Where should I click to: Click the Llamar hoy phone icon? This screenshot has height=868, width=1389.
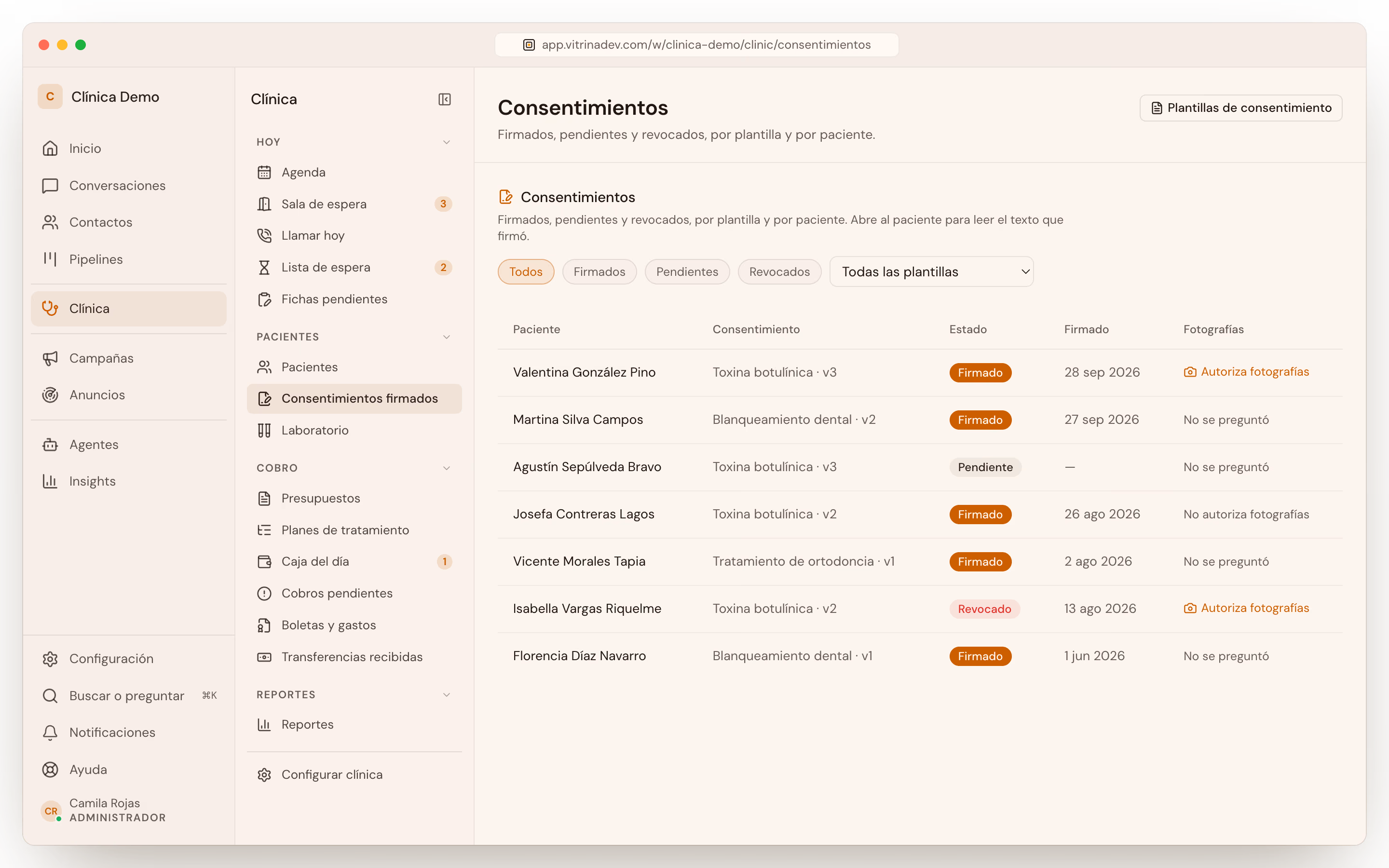pos(264,235)
